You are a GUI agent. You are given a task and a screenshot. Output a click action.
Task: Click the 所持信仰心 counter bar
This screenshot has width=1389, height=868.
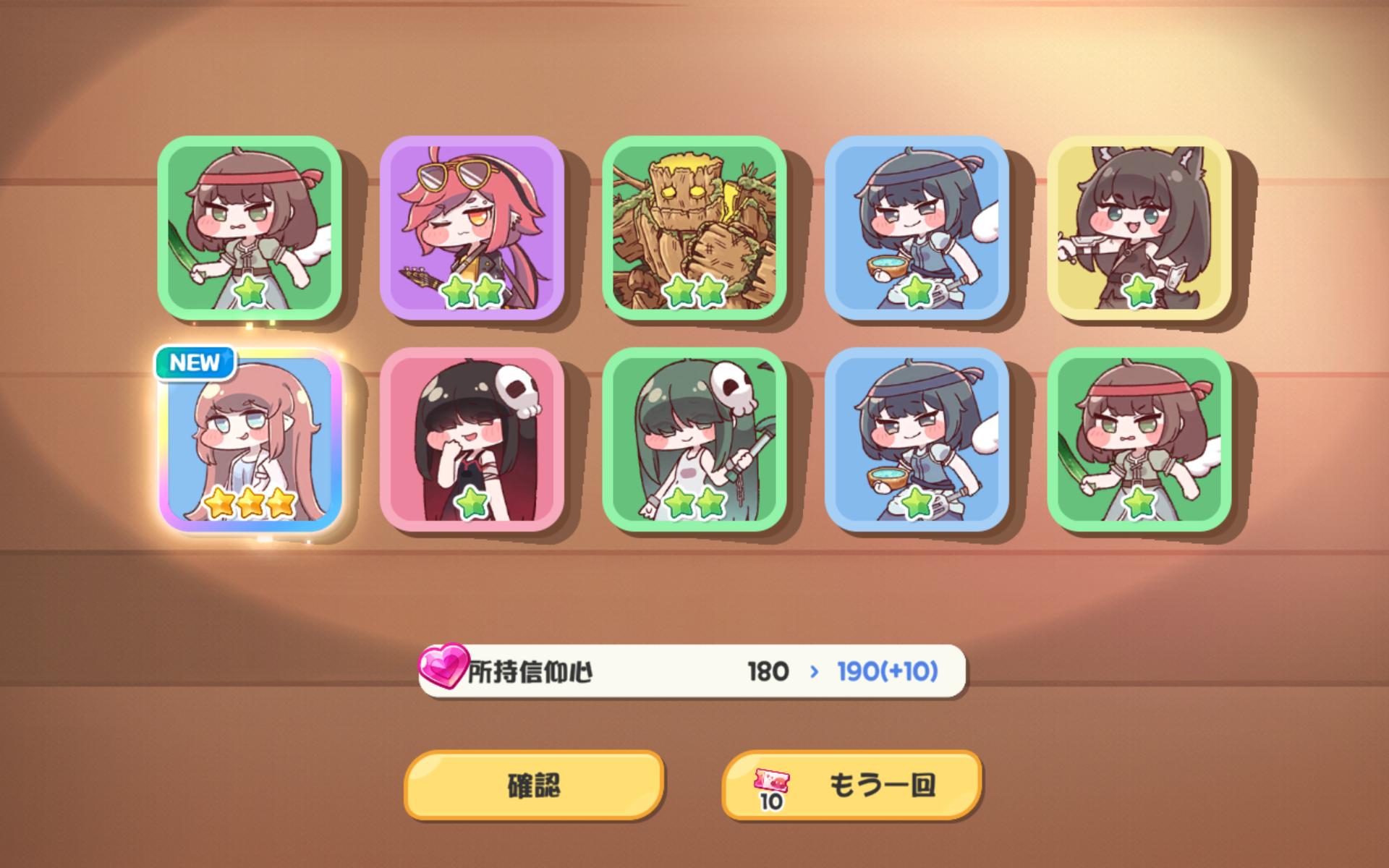[692, 671]
